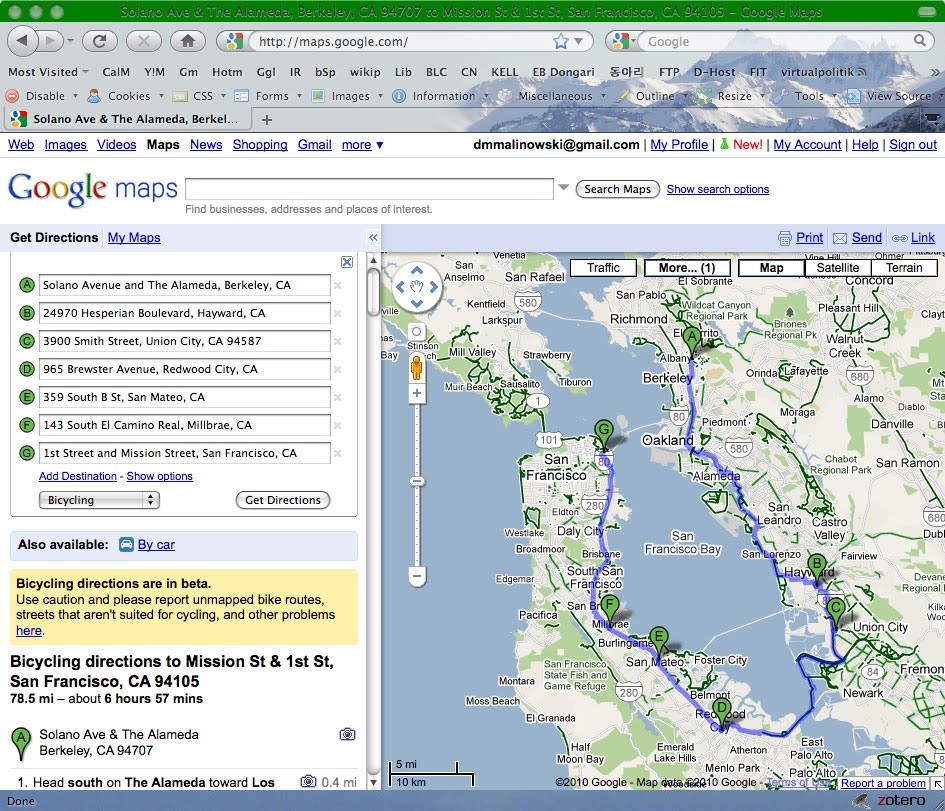Click the Street View pegman icon

coord(416,367)
